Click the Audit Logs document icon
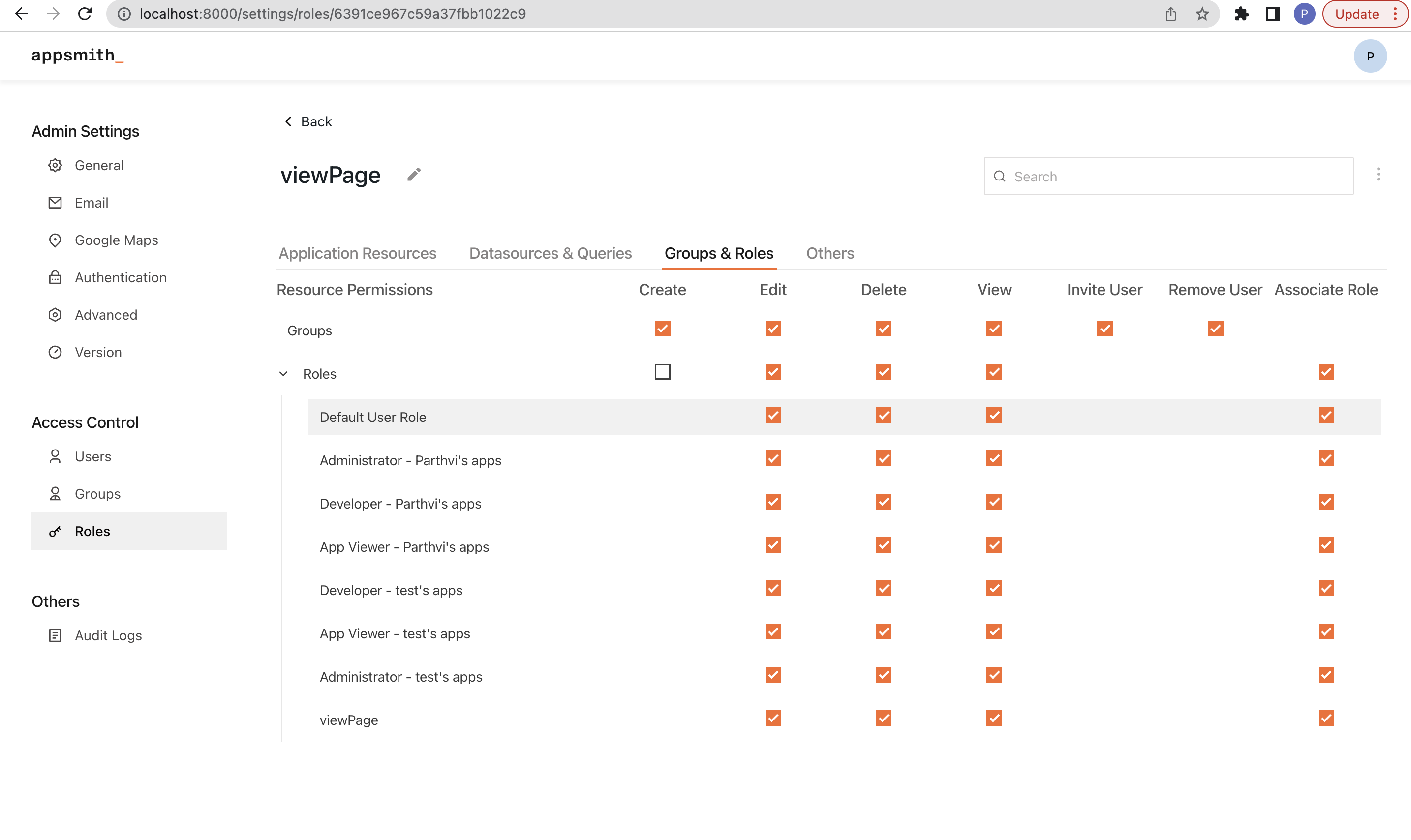This screenshot has width=1411, height=840. tap(55, 635)
